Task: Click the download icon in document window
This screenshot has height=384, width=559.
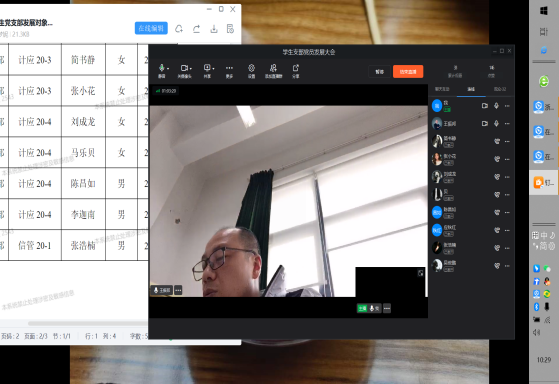Action: coord(214,29)
